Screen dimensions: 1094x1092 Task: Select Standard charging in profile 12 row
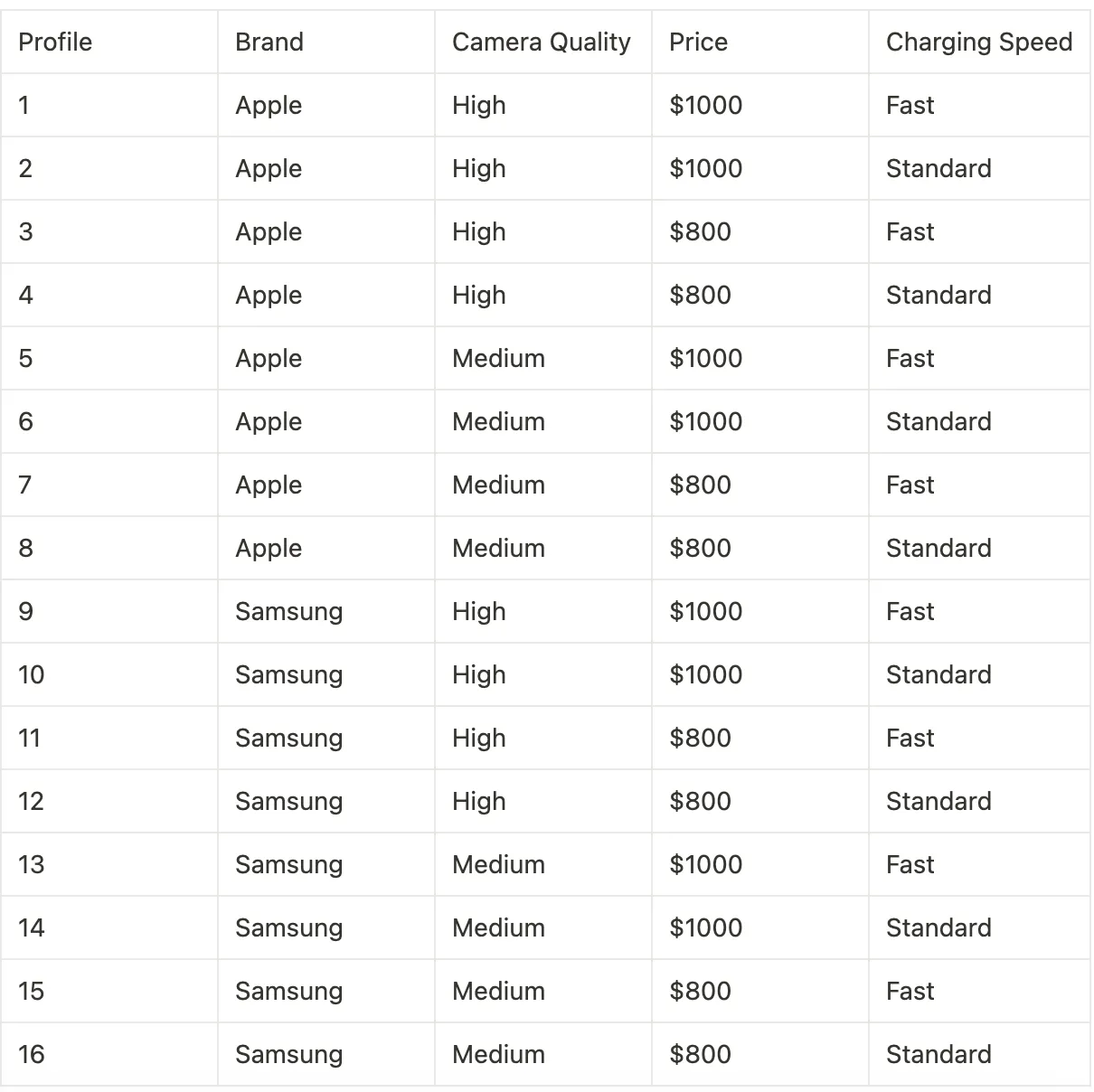tap(979, 801)
